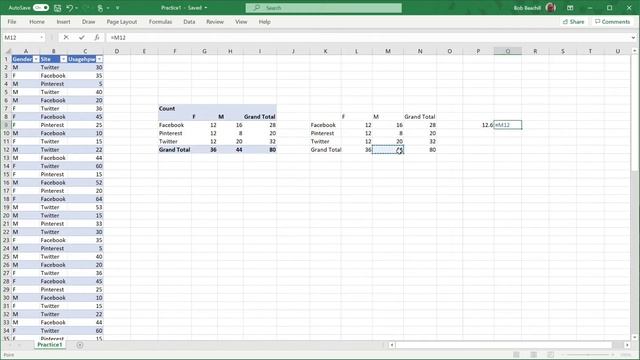Click the Undo arrow icon
The width and height of the screenshot is (640, 360).
coord(69,8)
